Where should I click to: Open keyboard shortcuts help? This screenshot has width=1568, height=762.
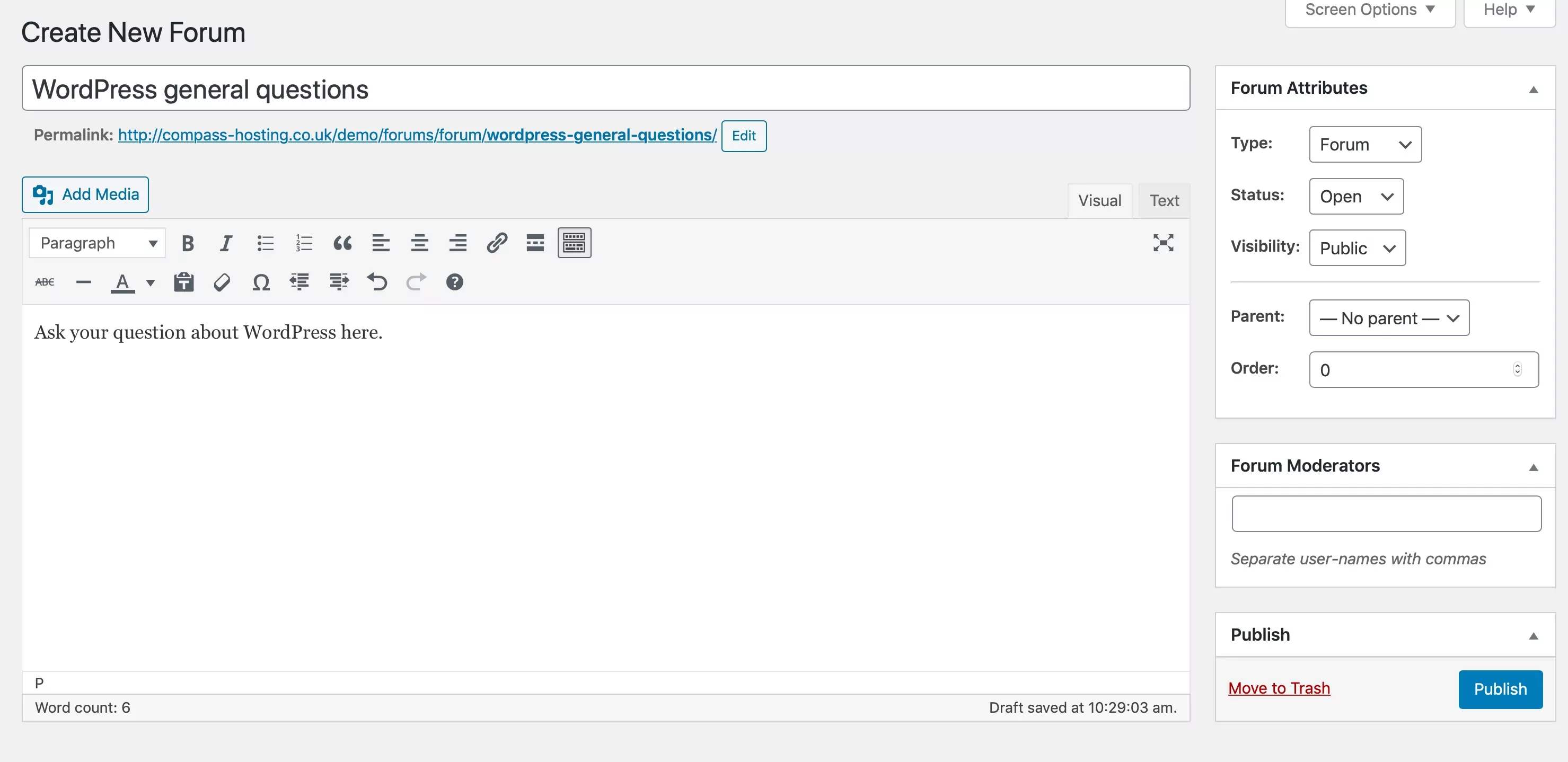coord(455,282)
